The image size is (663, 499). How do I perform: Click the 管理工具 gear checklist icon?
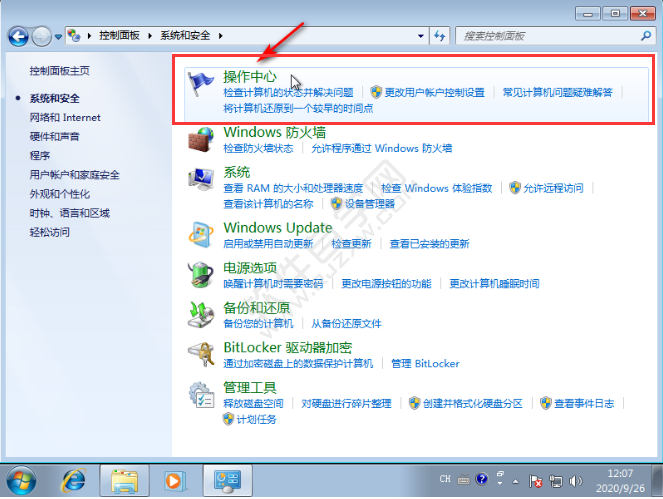(x=201, y=395)
